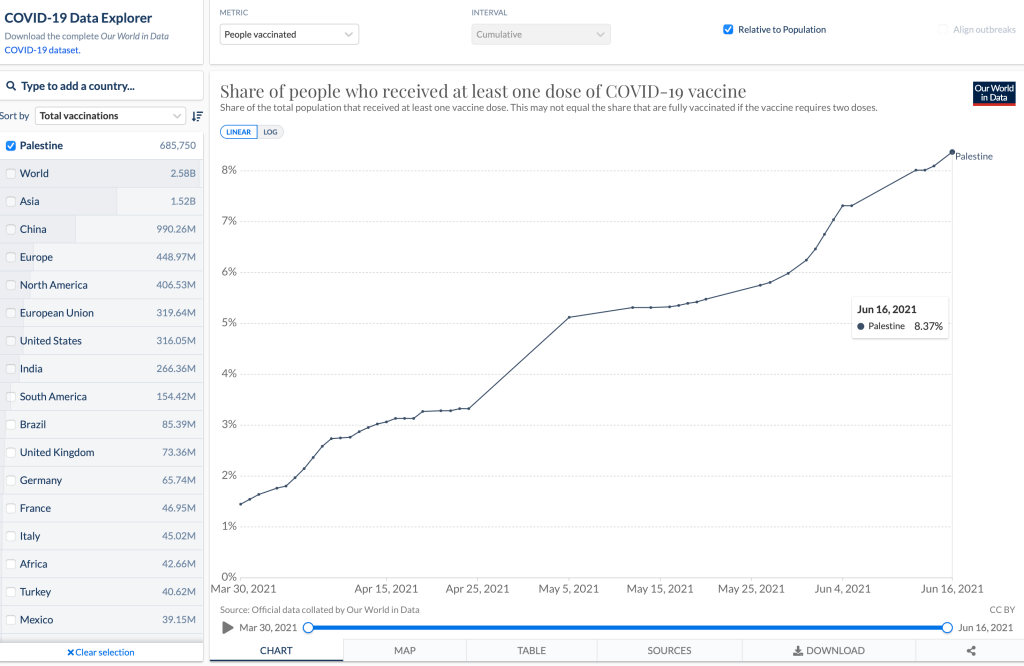Screen dimensions: 1024x666
Task: Switch to the Table tab
Action: tap(531, 651)
